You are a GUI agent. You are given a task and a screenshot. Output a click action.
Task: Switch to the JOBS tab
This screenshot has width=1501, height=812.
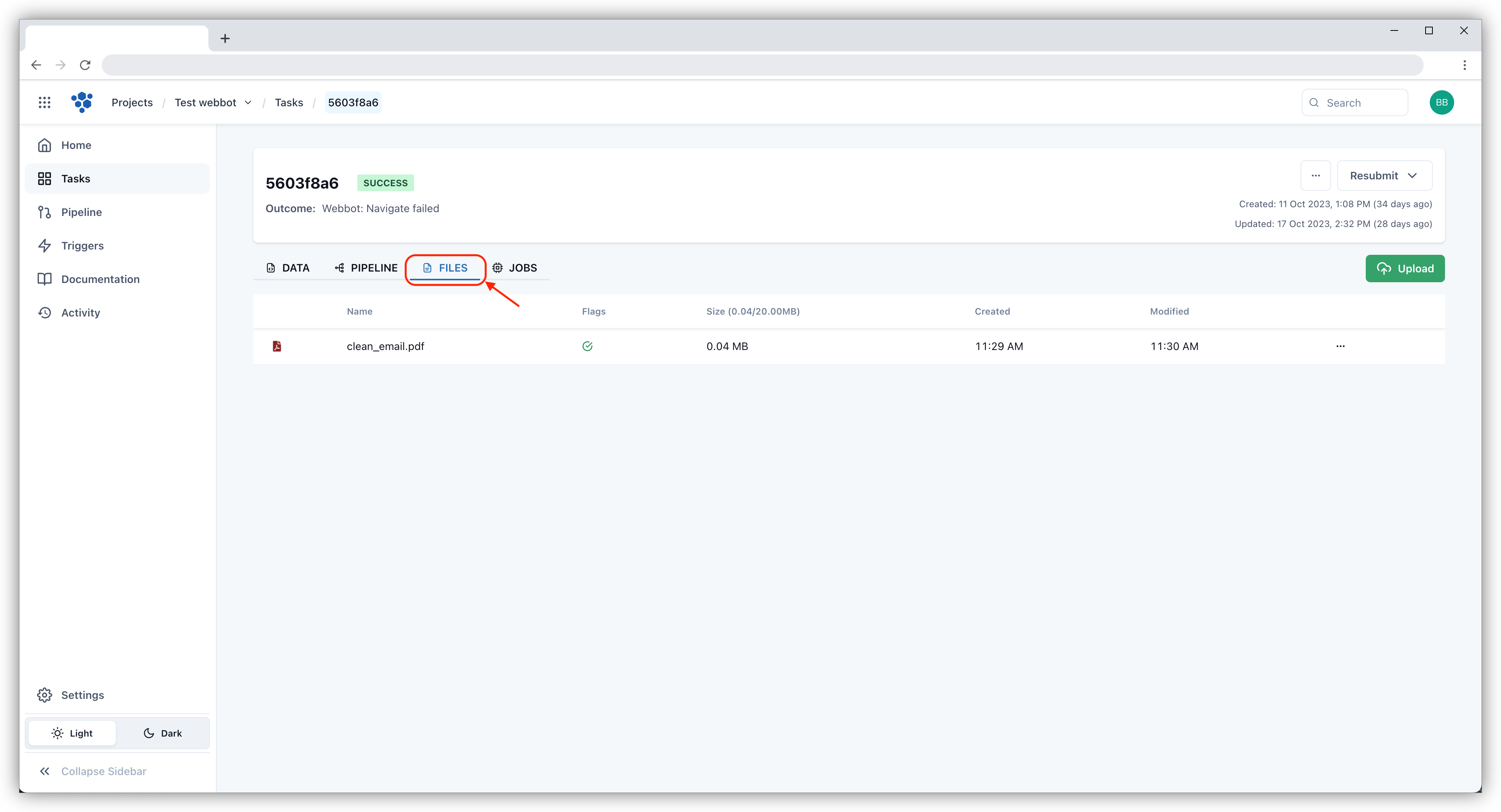tap(515, 268)
